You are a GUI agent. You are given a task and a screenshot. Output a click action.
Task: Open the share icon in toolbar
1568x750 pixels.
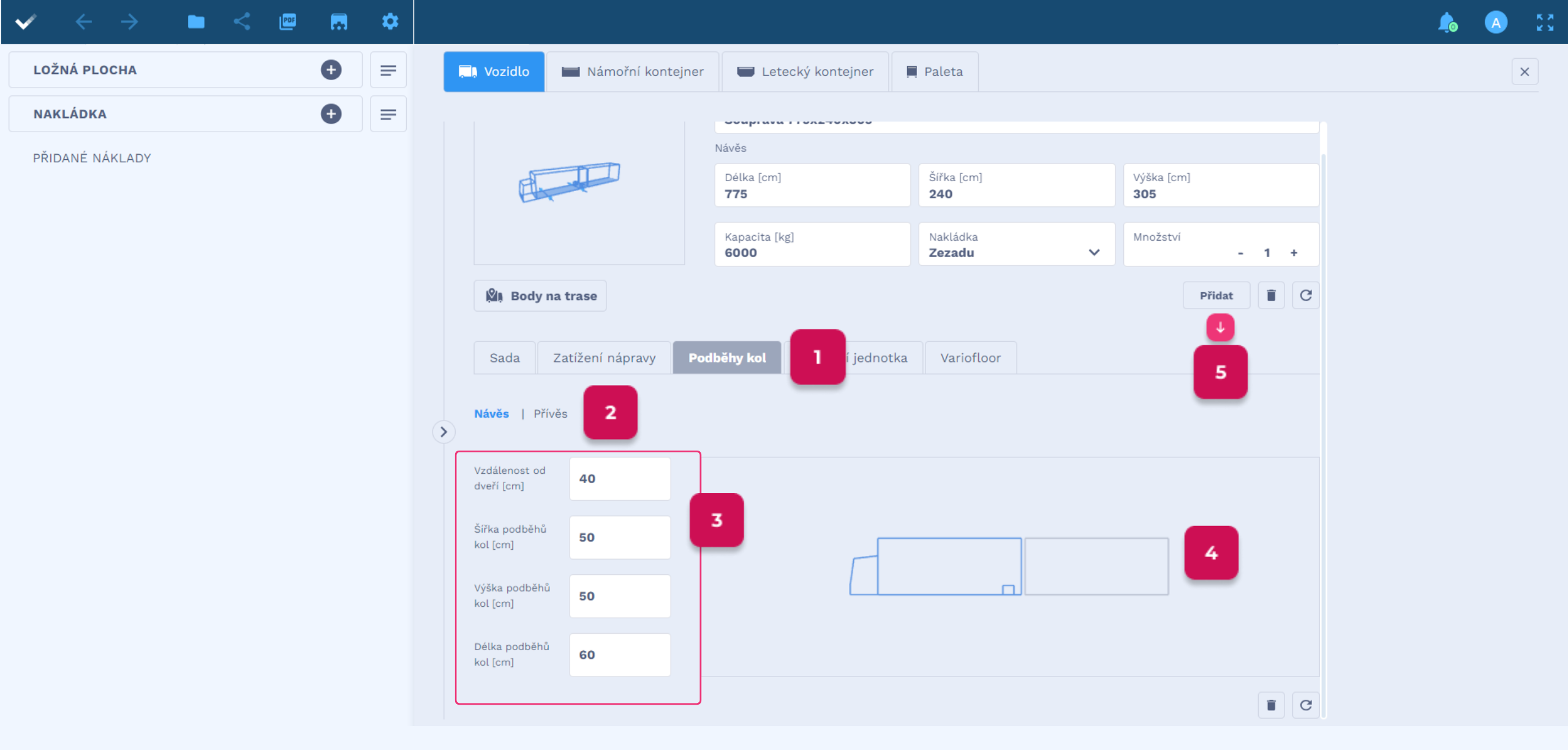point(242,22)
